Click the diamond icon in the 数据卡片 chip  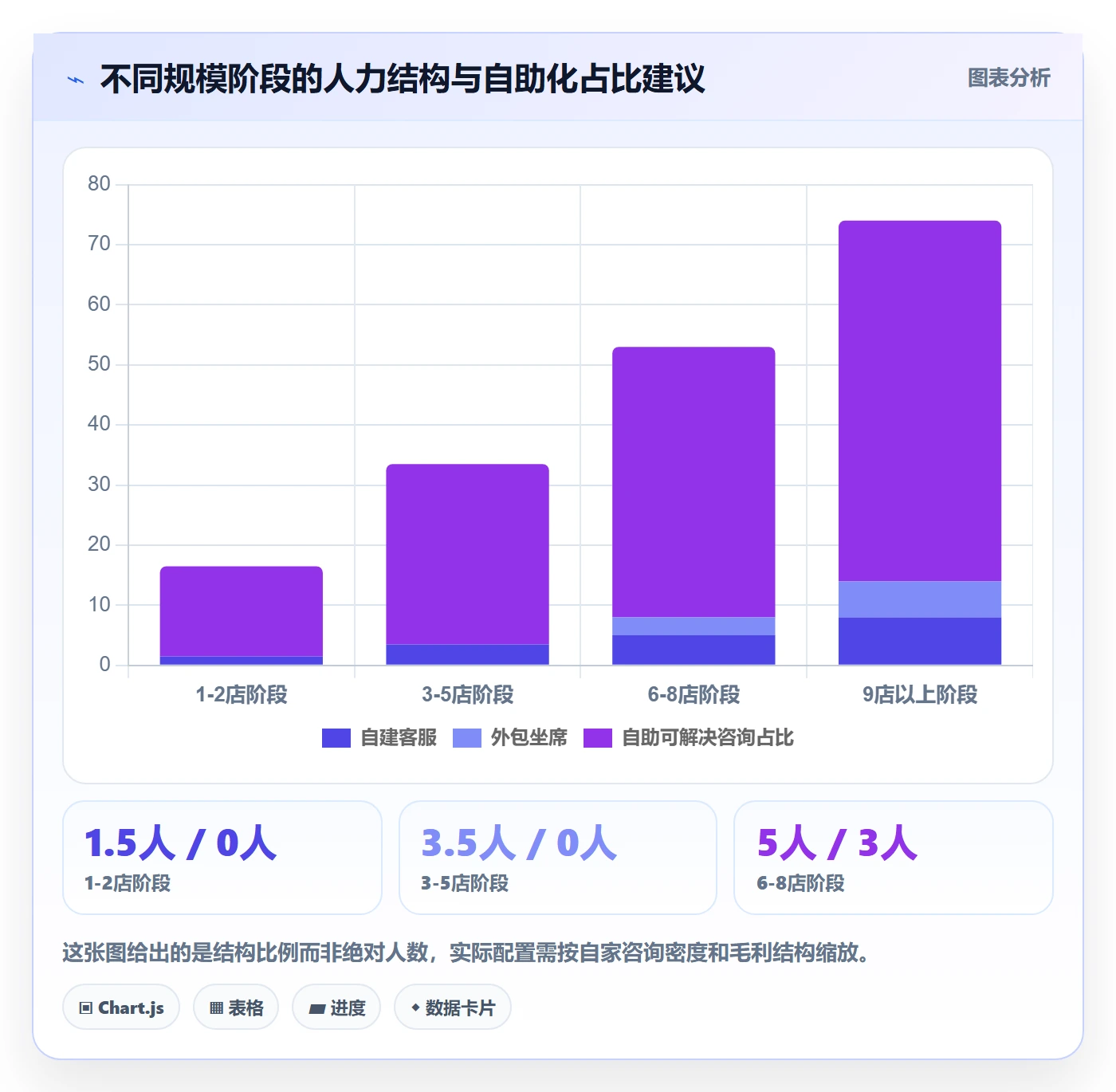415,1008
